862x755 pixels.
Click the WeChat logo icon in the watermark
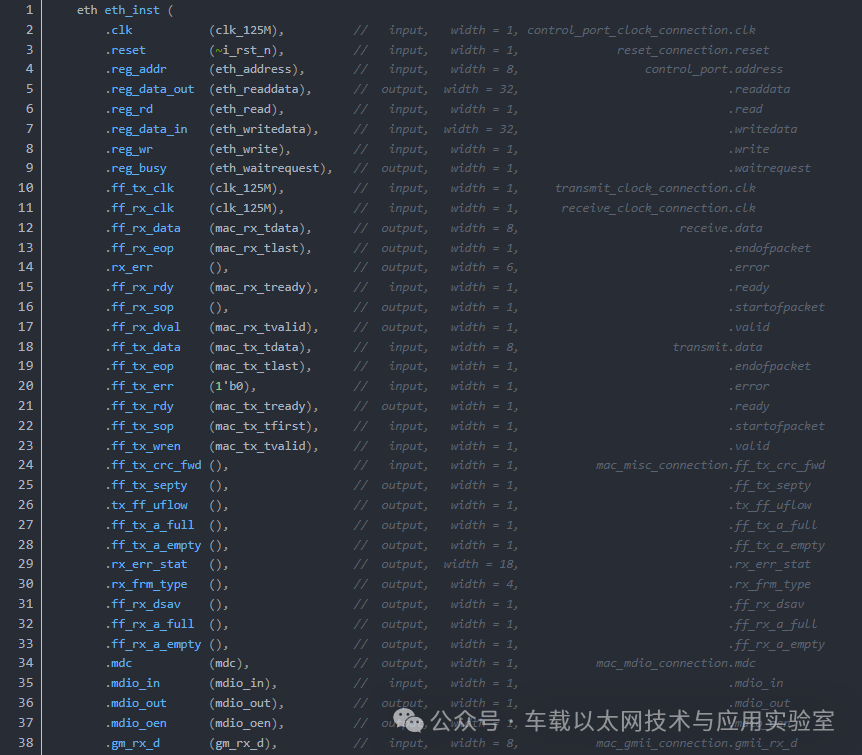tap(408, 720)
